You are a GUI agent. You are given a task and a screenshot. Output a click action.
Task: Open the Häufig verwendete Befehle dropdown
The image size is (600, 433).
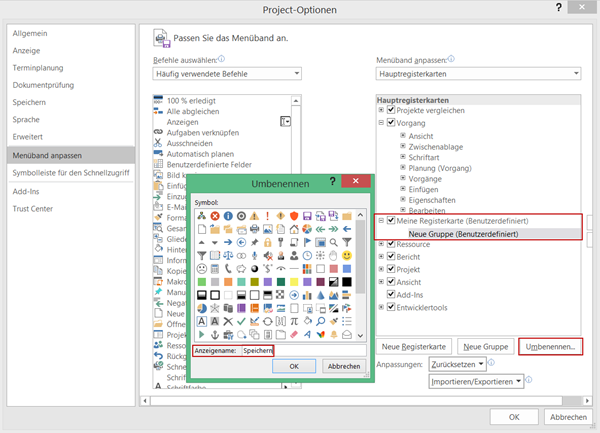coord(227,74)
